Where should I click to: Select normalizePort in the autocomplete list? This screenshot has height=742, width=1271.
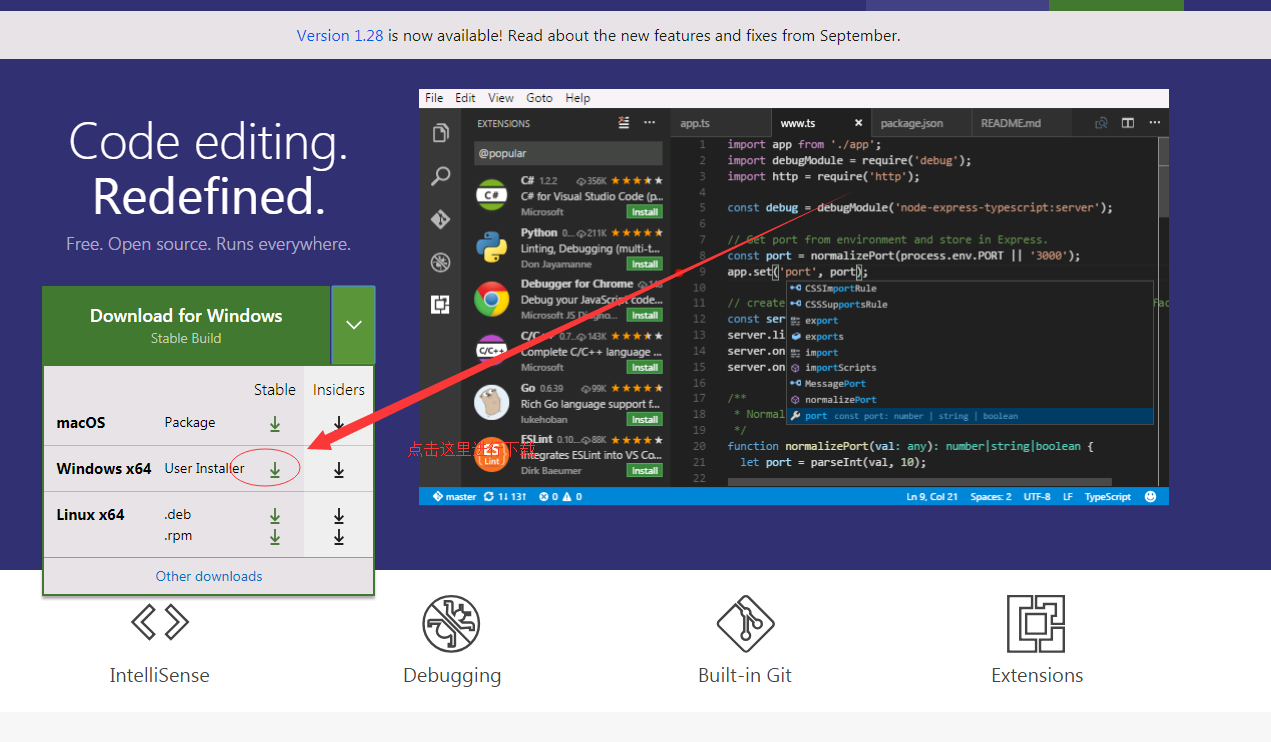970,400
